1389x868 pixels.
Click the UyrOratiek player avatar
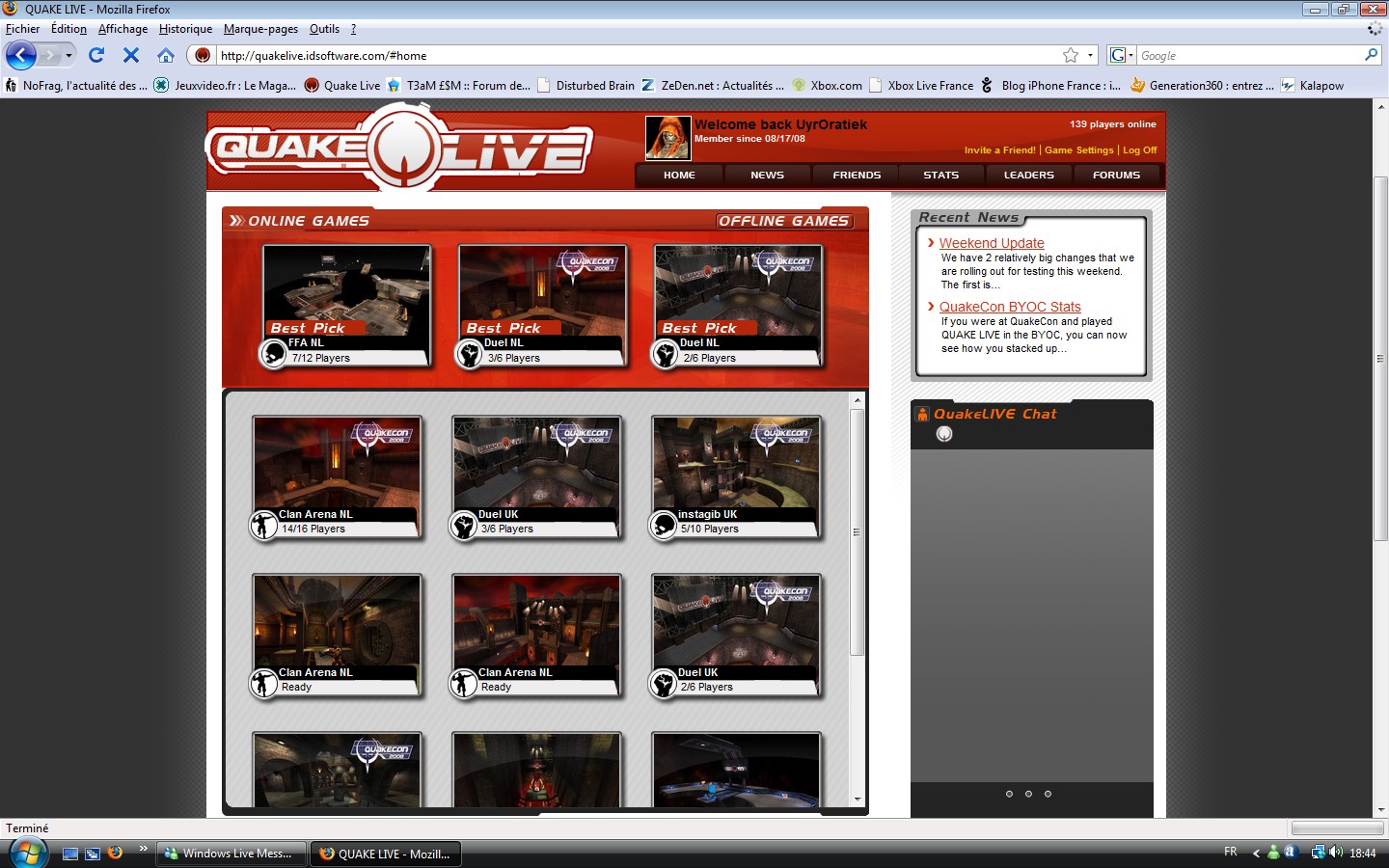pos(667,138)
